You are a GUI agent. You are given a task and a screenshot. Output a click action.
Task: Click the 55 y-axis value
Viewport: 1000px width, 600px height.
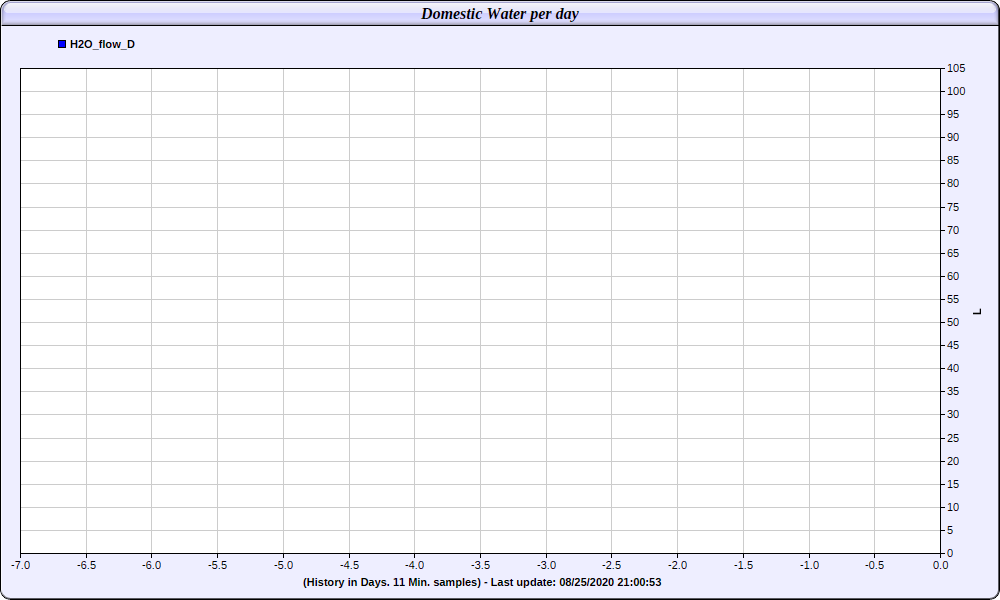[x=953, y=299]
